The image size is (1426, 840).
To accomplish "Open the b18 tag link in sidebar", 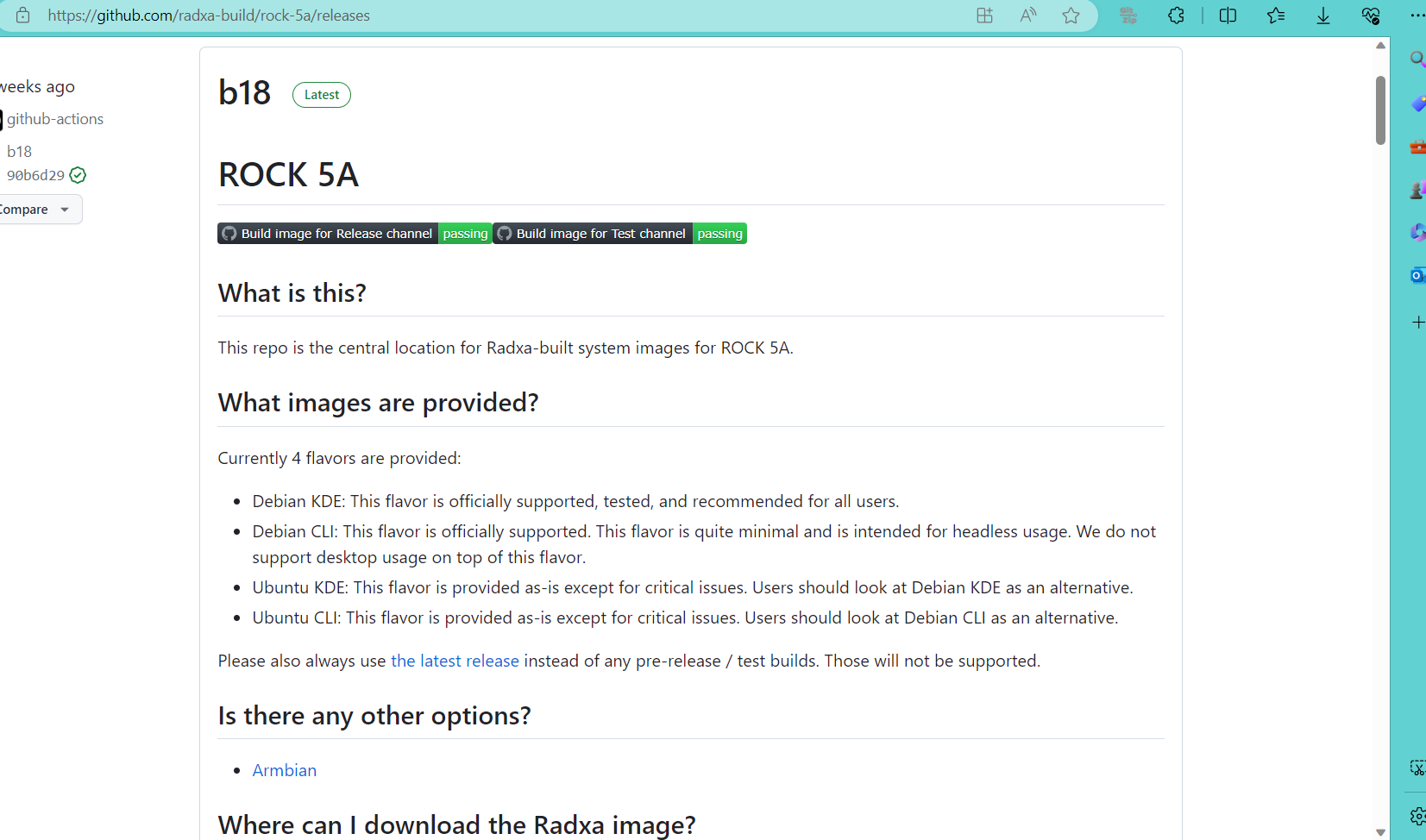I will coord(19,151).
